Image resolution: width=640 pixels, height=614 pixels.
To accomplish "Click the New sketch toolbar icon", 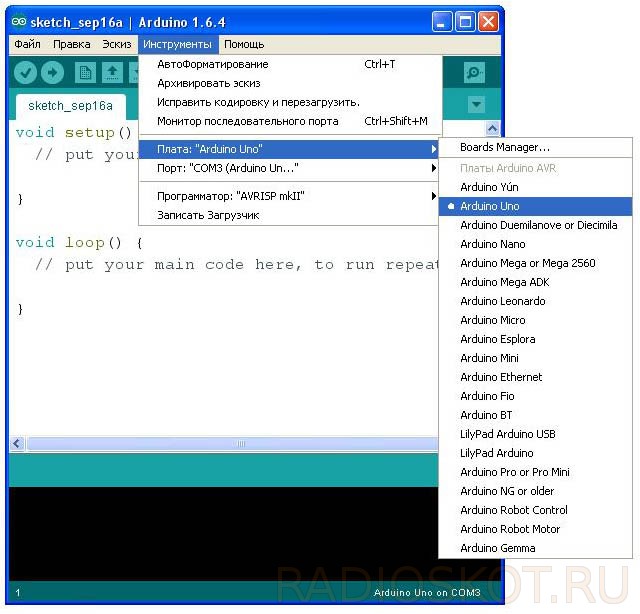I will click(x=85, y=73).
